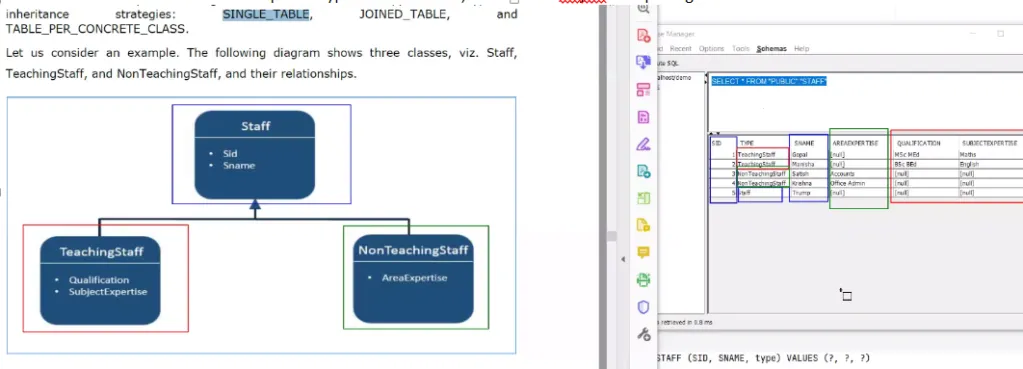Collapse the tools pane with left arrow

coord(622,259)
